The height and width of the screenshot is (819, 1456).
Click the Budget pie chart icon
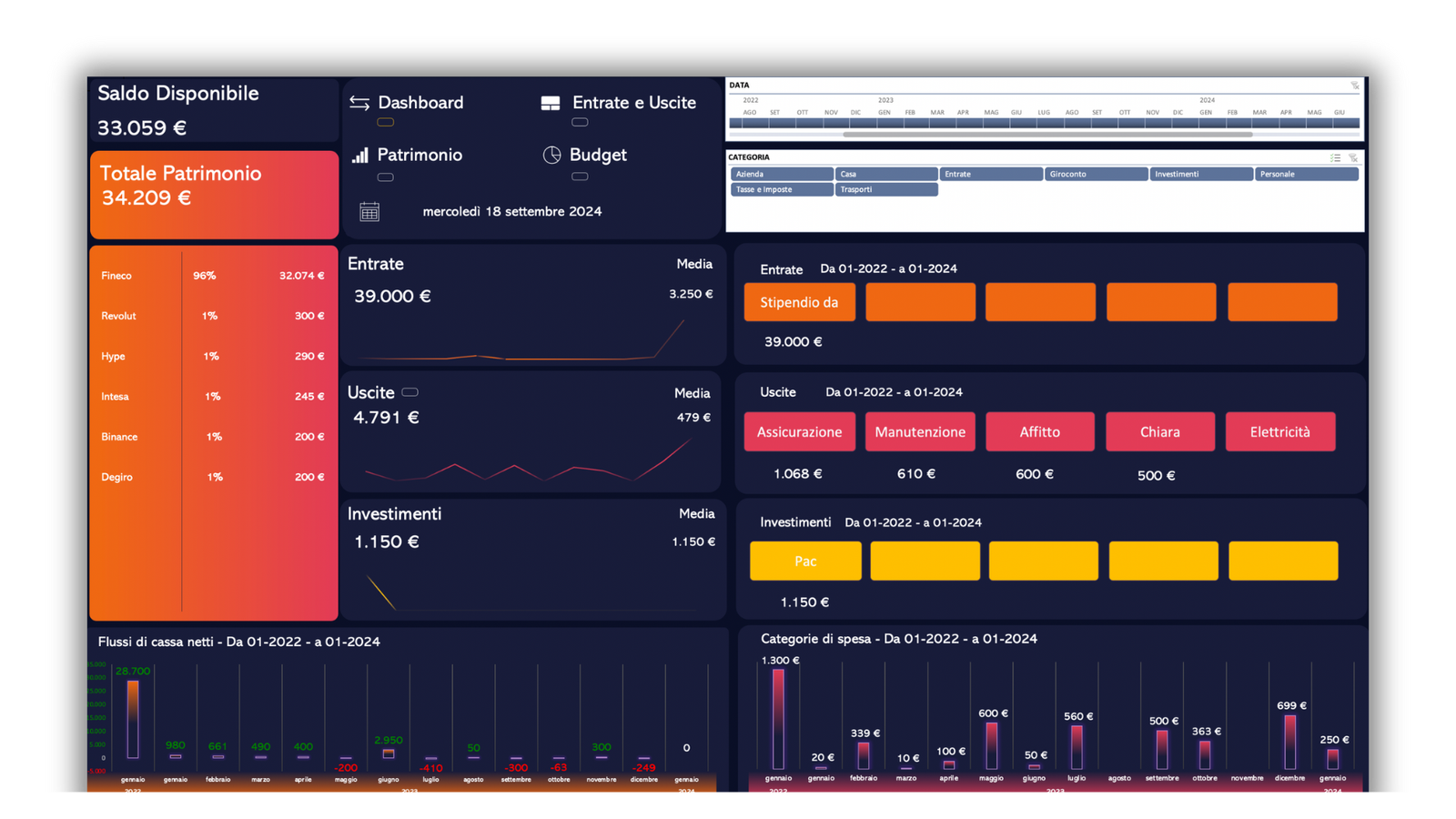551,155
